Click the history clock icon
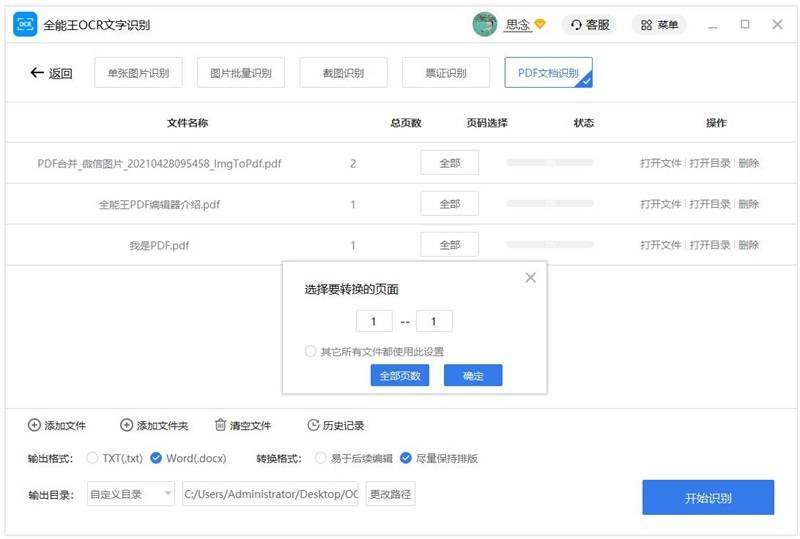 click(313, 425)
